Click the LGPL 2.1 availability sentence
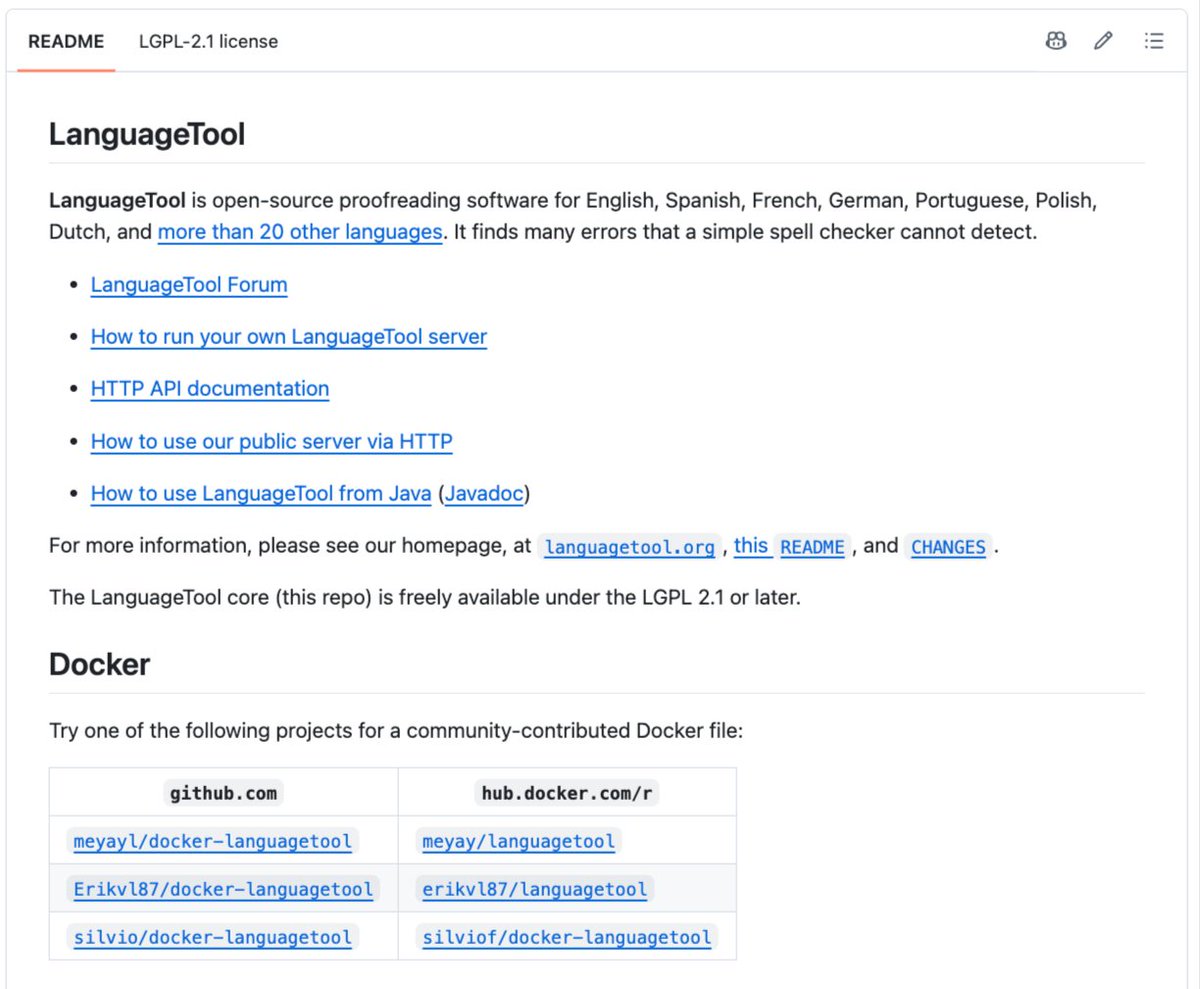Viewport: 1200px width, 989px height. tap(425, 599)
